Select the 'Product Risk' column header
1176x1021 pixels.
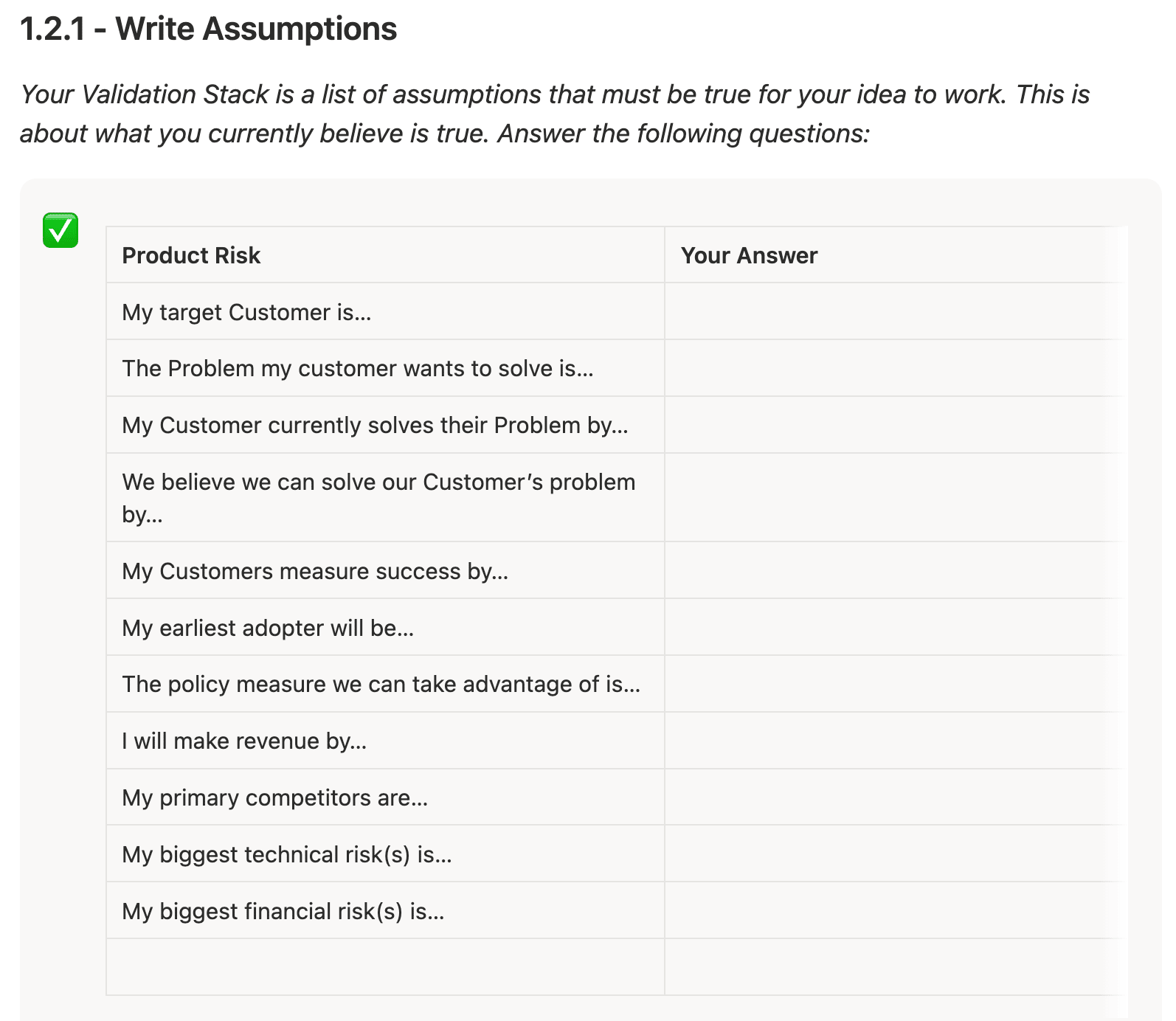pos(191,255)
